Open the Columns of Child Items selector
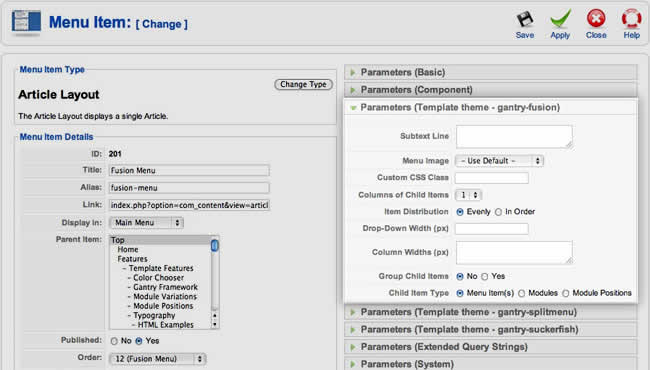Image resolution: width=650 pixels, height=370 pixels. [468, 195]
